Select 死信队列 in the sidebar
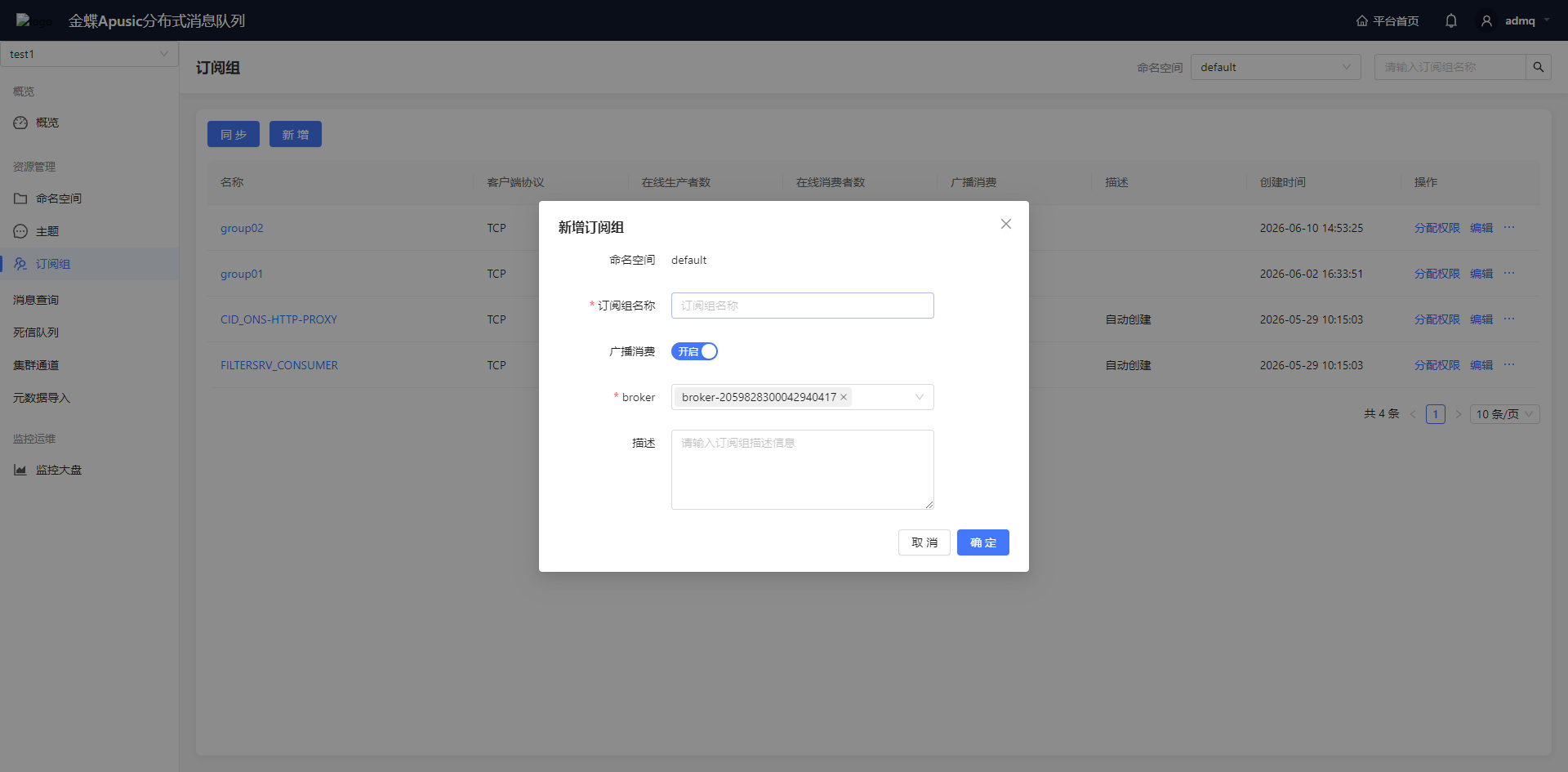Screen dimensions: 1568x772 click(x=36, y=332)
